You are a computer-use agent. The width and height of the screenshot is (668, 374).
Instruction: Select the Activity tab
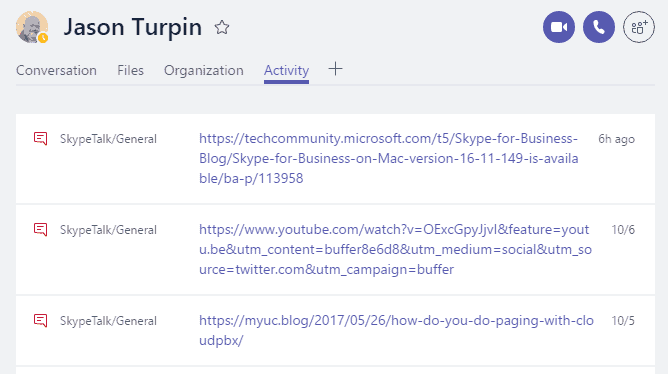[286, 70]
